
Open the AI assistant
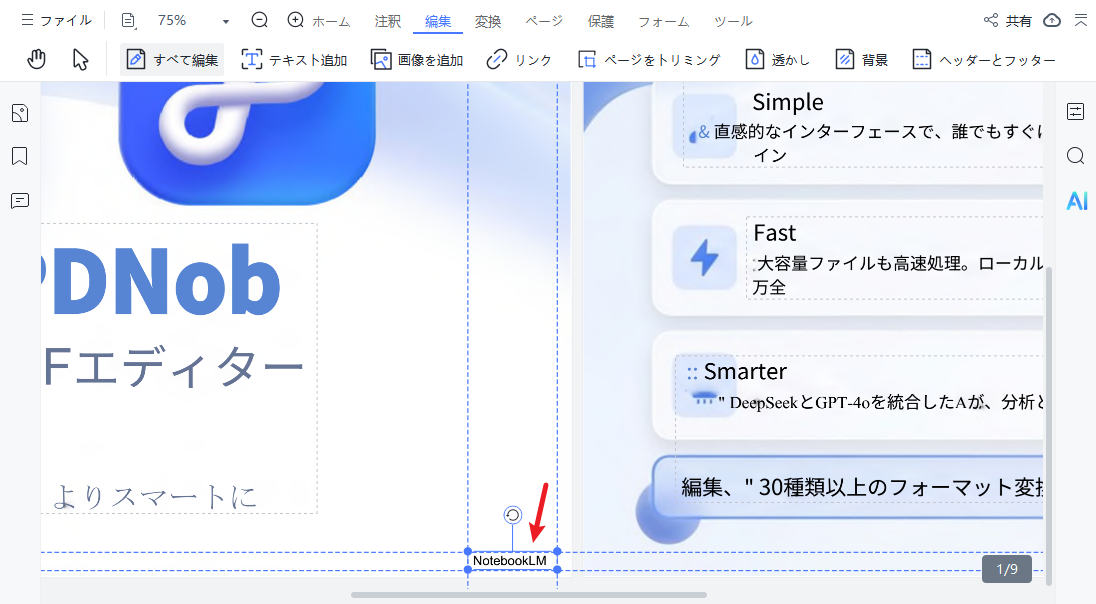[1076, 201]
